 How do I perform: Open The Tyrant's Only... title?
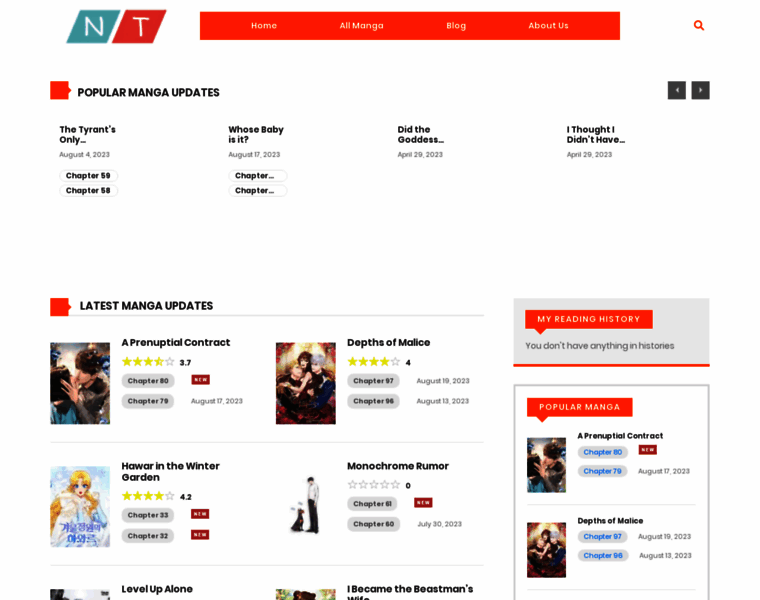pyautogui.click(x=88, y=134)
